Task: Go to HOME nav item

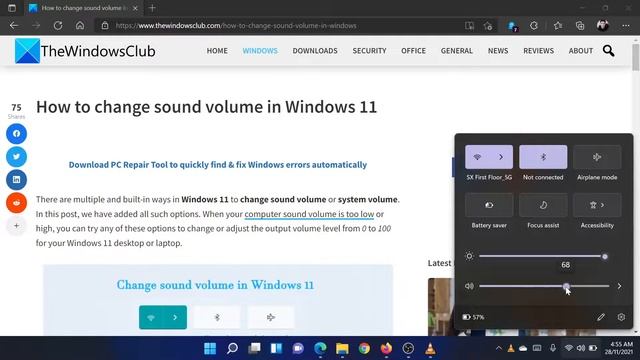Action: [x=217, y=51]
